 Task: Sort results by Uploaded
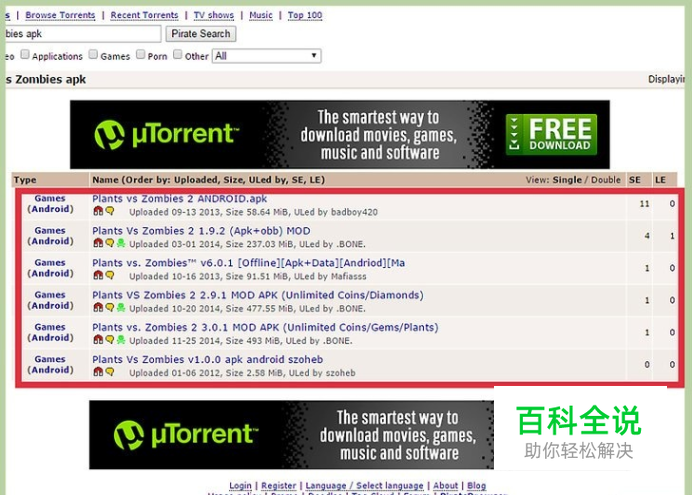[x=196, y=180]
